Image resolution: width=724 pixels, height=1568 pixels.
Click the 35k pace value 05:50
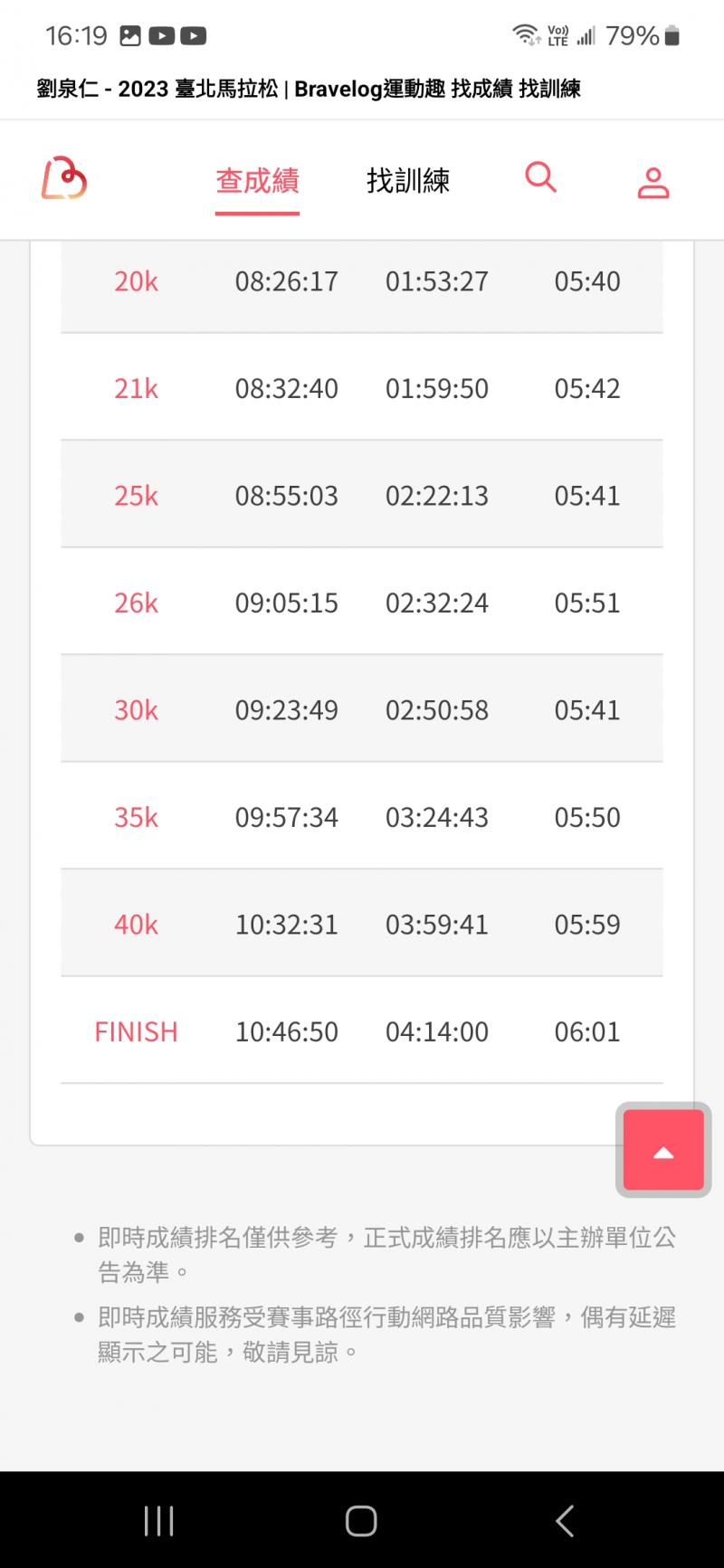pyautogui.click(x=587, y=817)
